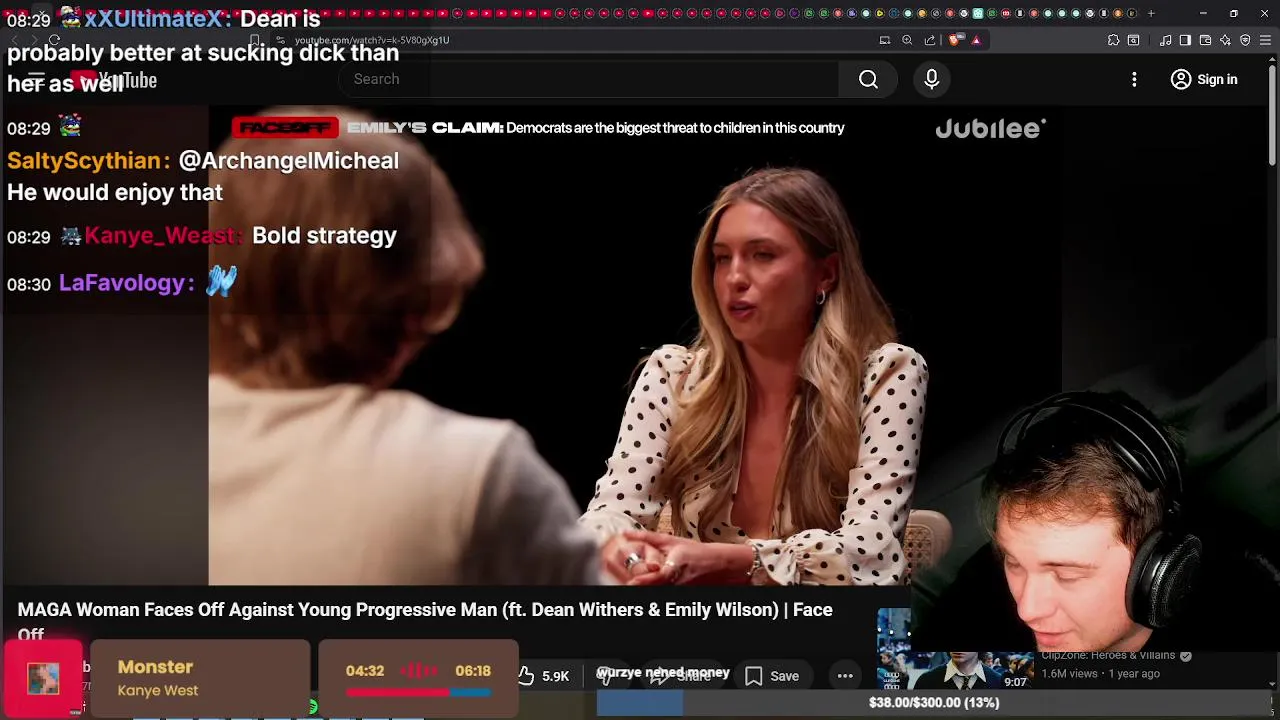The width and height of the screenshot is (1280, 720).
Task: Open YouTube three-dot settings menu
Action: click(x=1134, y=79)
